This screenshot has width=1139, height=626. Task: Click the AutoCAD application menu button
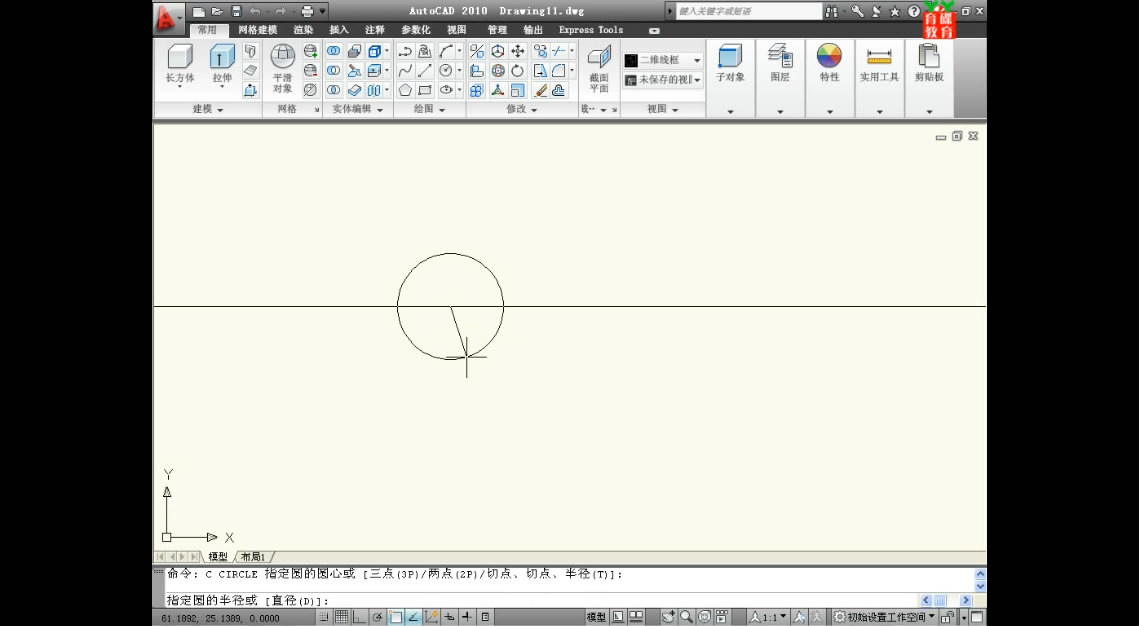(x=169, y=18)
